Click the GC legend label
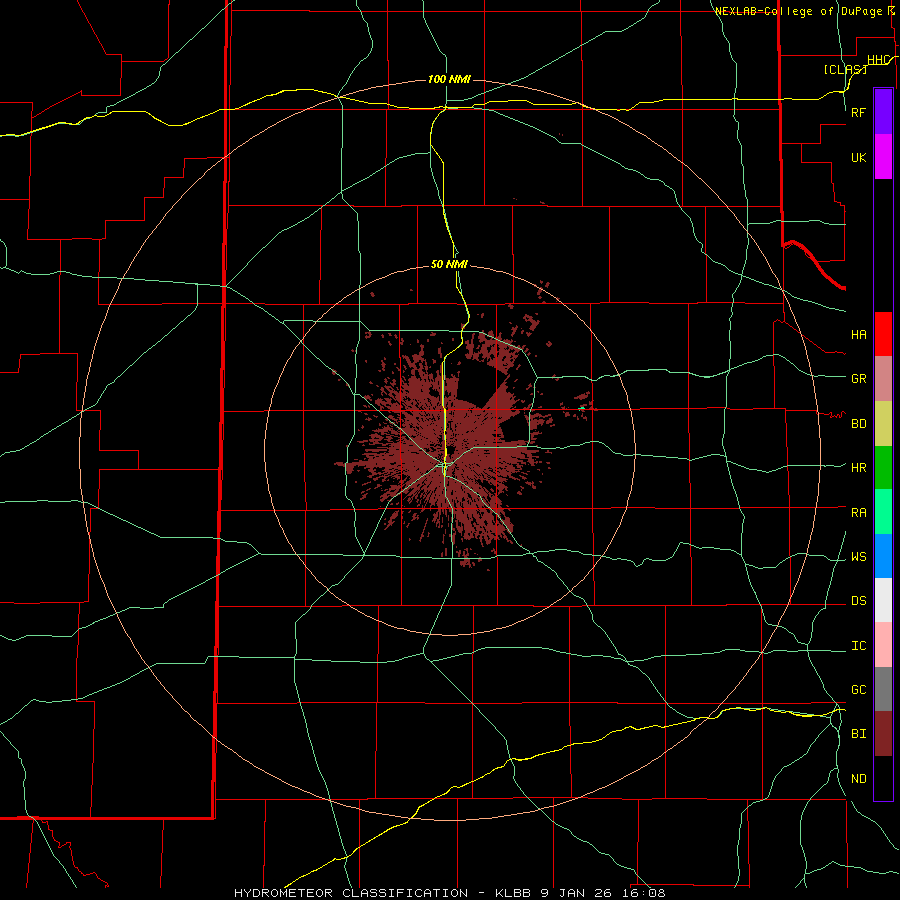 tap(858, 690)
